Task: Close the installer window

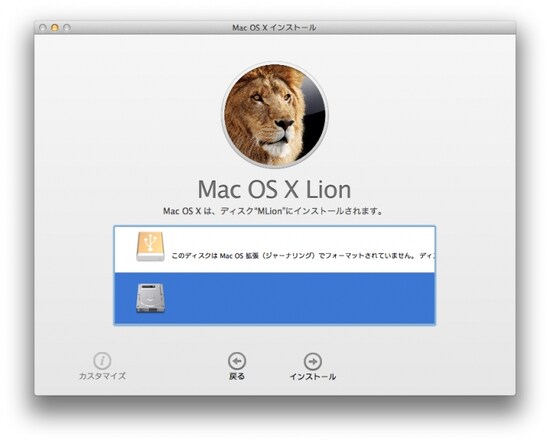Action: [42, 27]
